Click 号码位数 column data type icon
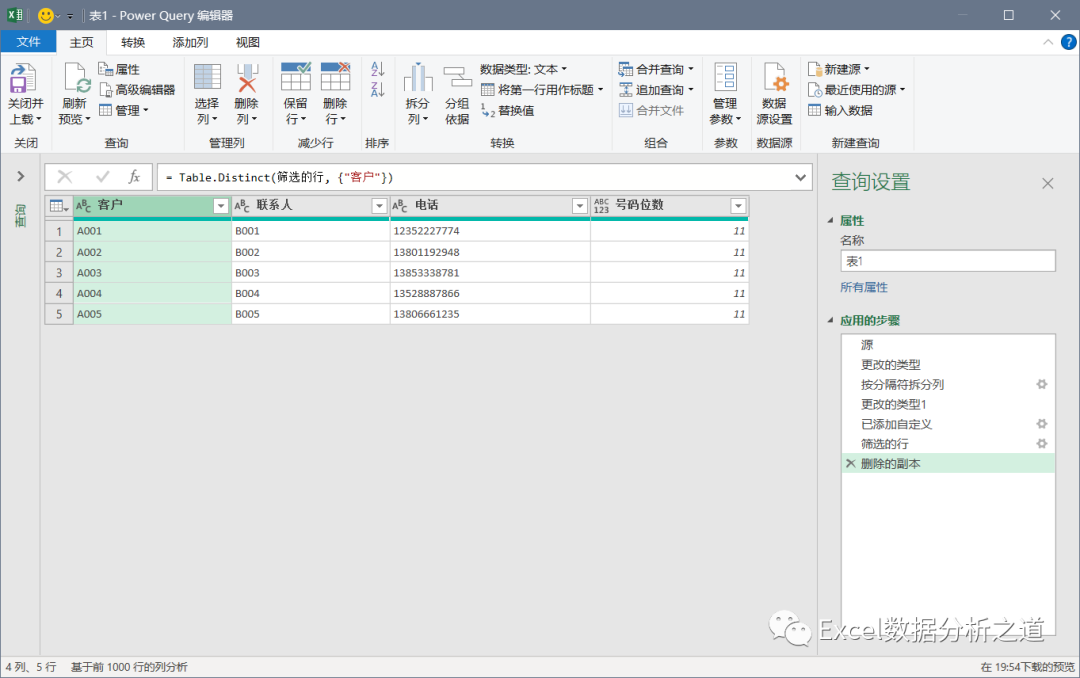The width and height of the screenshot is (1080, 678). click(601, 205)
